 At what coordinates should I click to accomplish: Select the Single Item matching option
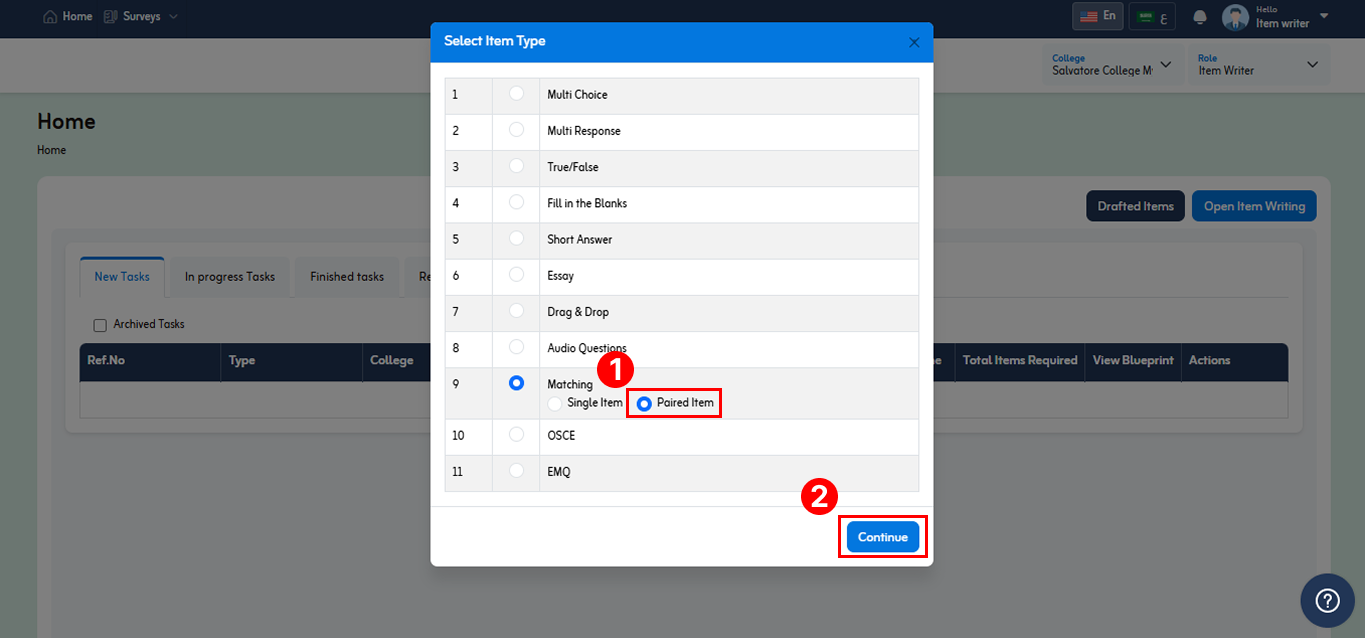click(x=555, y=403)
